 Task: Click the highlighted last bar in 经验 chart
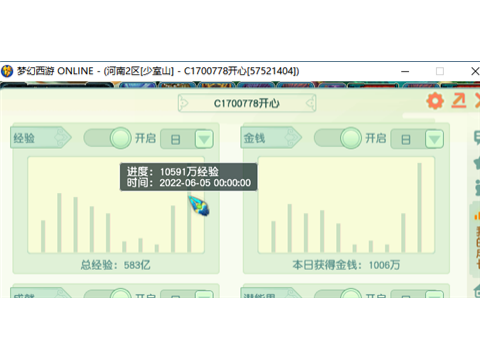[189, 223]
